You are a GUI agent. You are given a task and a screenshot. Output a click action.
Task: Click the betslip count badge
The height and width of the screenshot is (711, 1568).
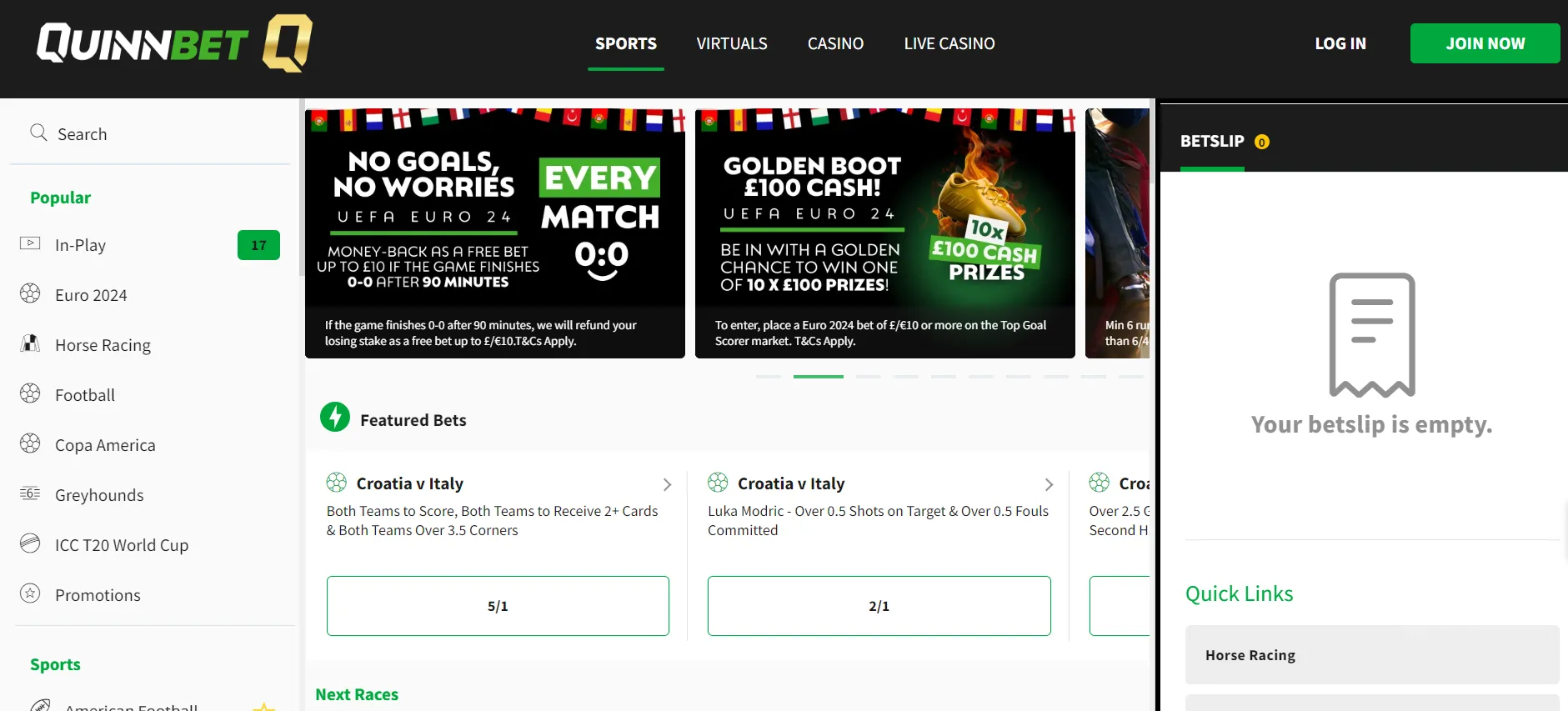point(1262,143)
